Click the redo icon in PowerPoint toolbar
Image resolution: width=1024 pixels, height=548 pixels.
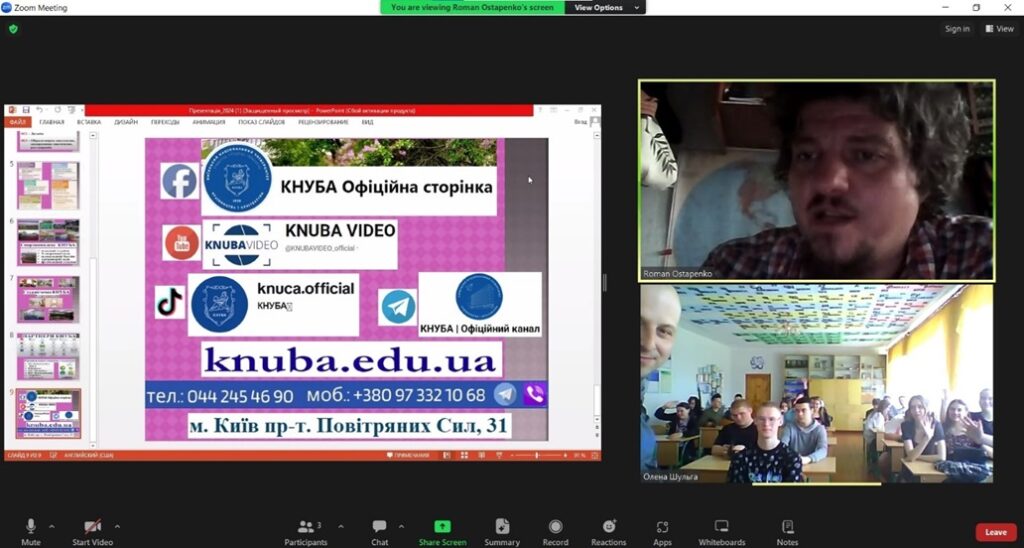[x=57, y=110]
